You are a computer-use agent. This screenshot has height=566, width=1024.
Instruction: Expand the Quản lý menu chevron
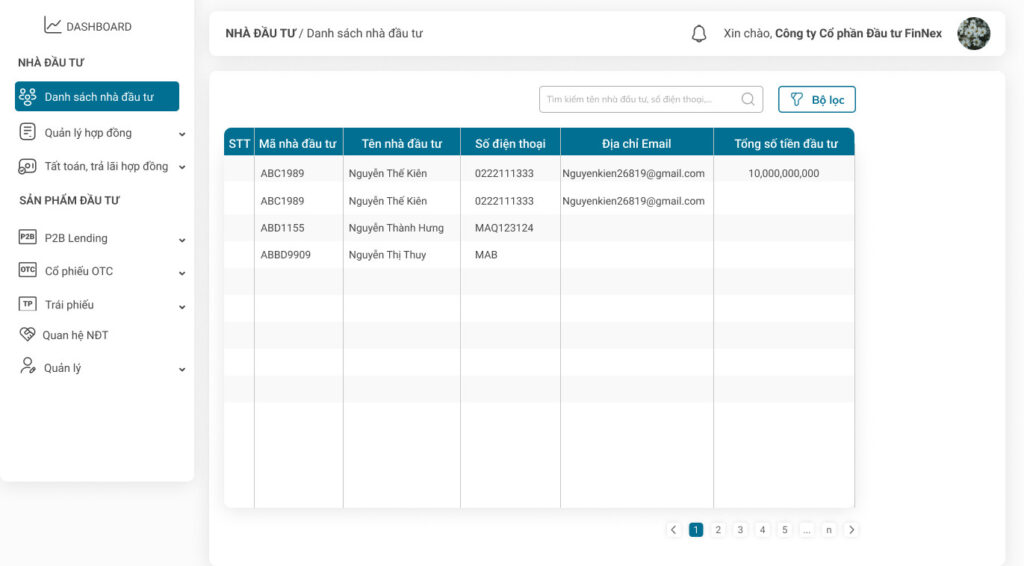(182, 369)
